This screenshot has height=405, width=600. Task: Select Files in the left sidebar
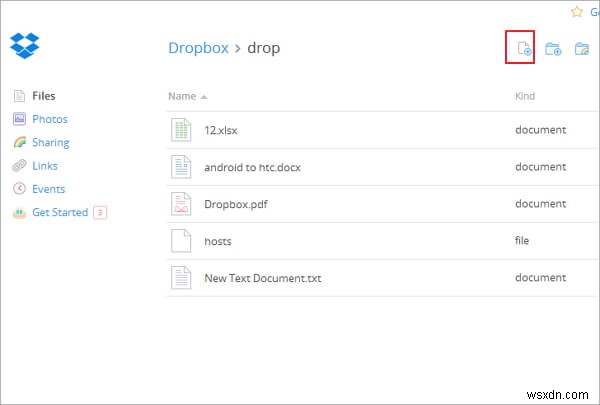(x=43, y=96)
